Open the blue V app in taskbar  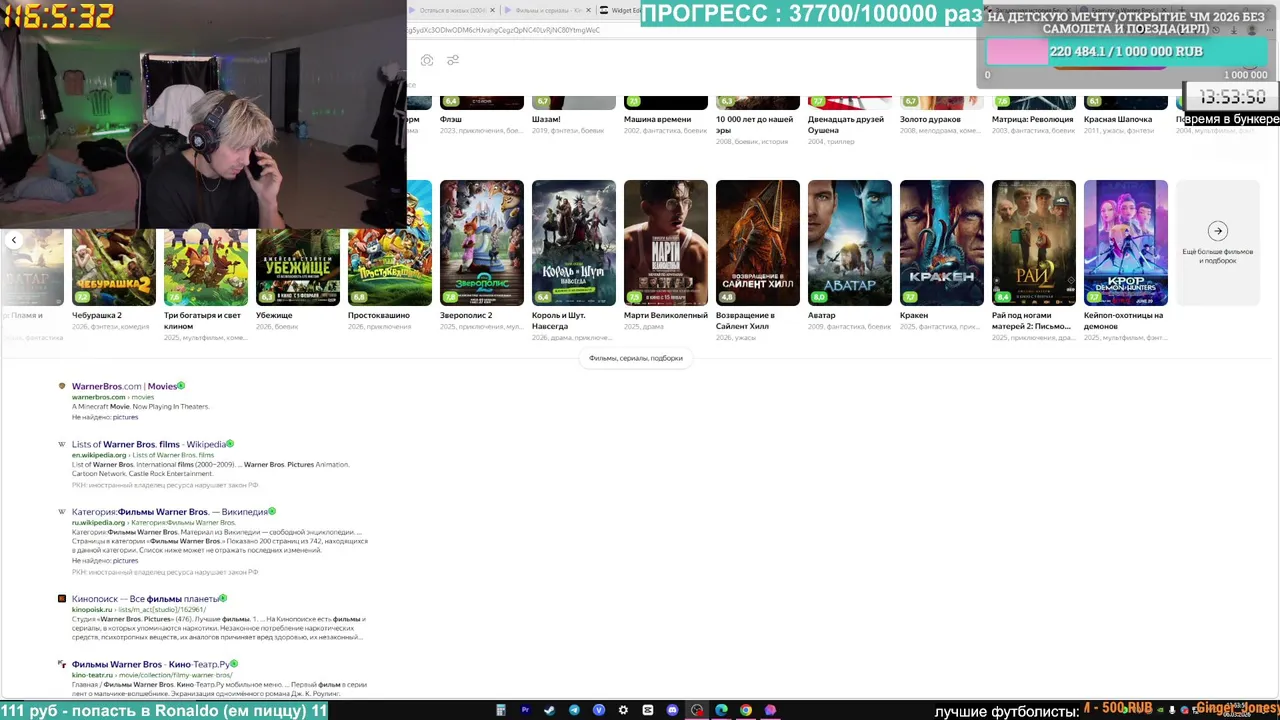[599, 710]
